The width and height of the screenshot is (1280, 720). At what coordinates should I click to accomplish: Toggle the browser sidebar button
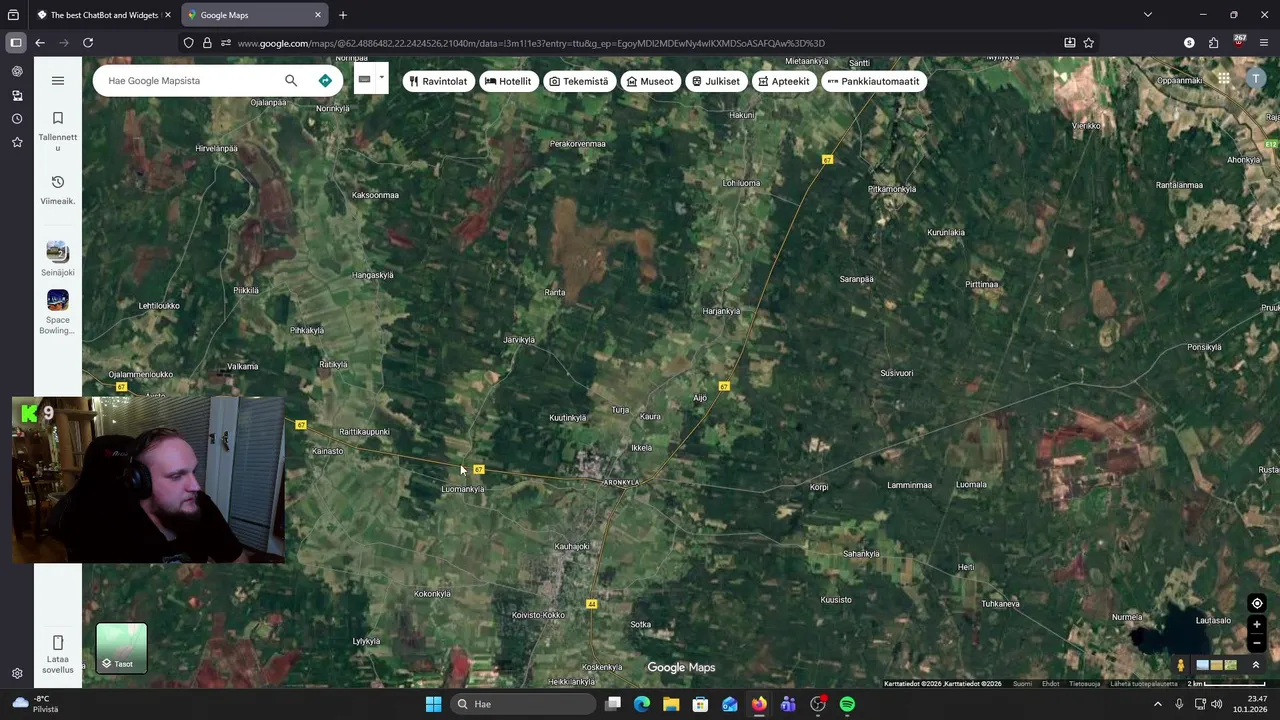click(x=16, y=43)
